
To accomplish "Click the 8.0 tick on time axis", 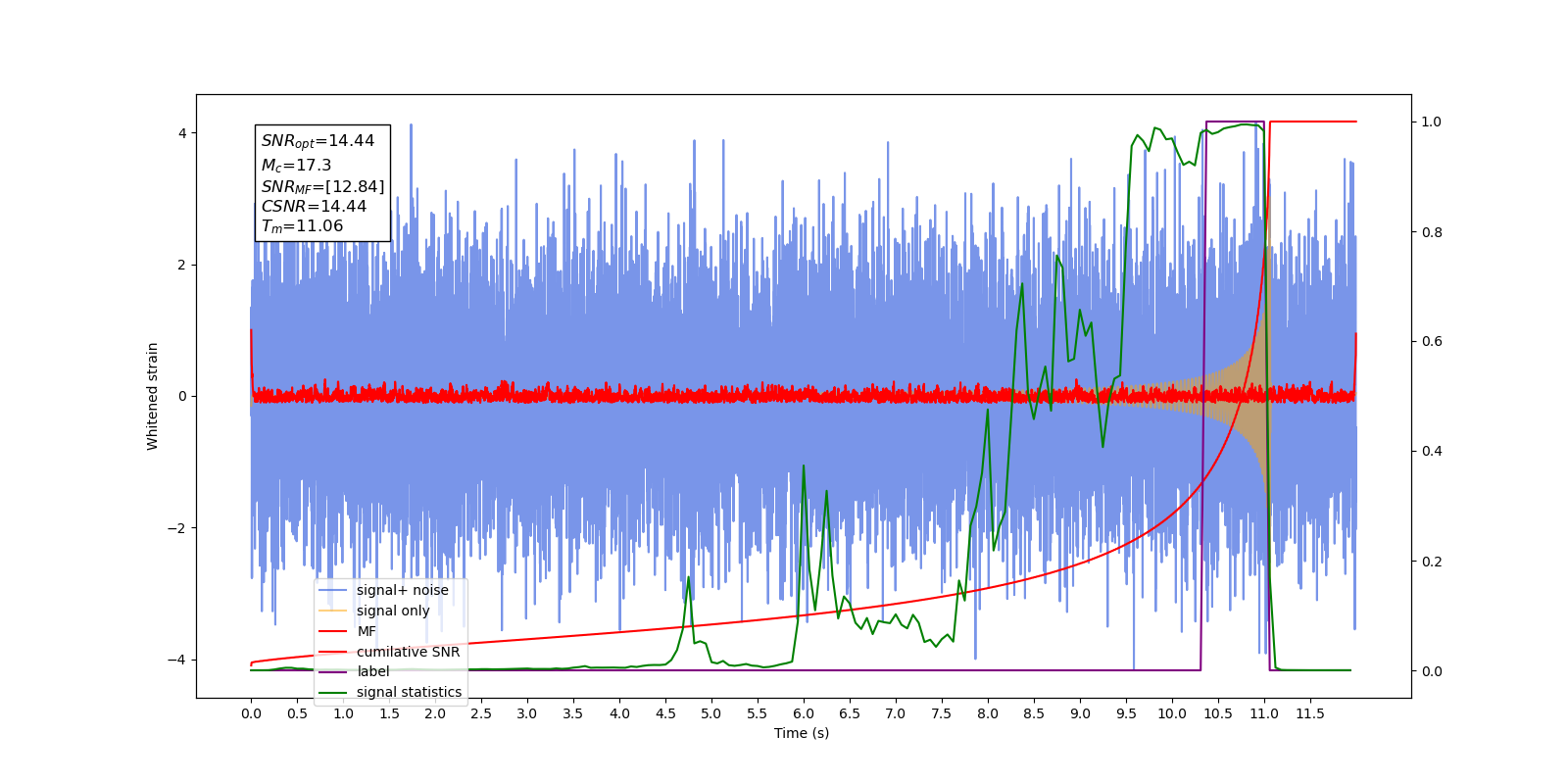I will tap(988, 713).
